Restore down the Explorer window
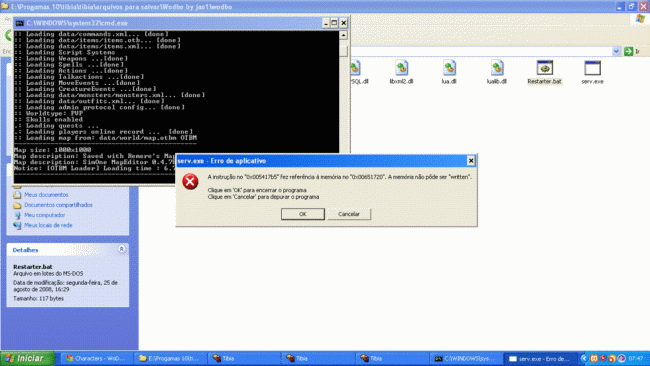 click(631, 6)
